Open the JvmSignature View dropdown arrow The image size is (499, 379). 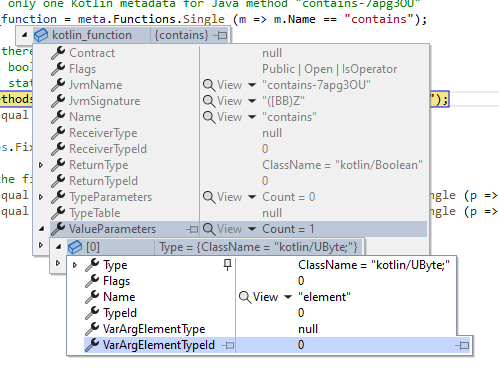click(x=252, y=101)
